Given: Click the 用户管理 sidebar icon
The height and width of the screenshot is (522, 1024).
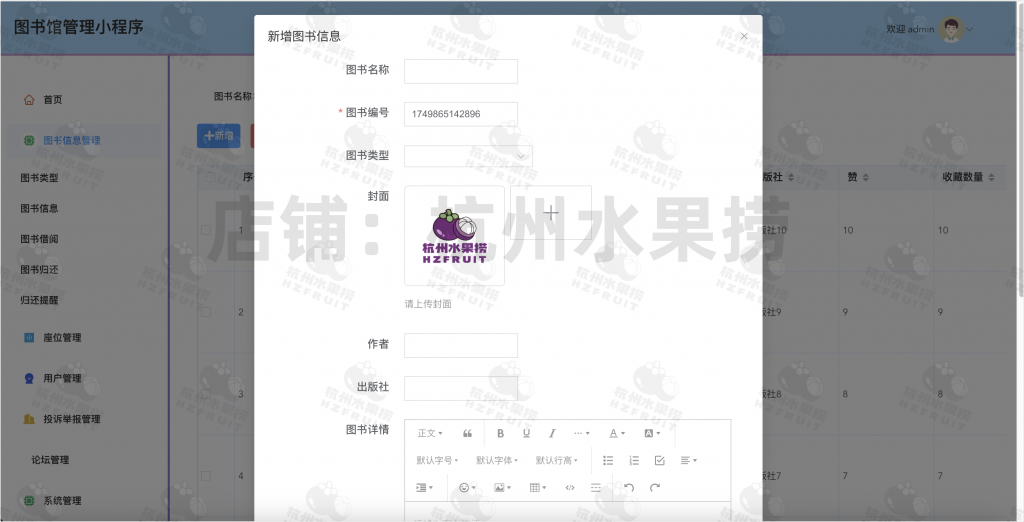Looking at the screenshot, I should [x=29, y=378].
